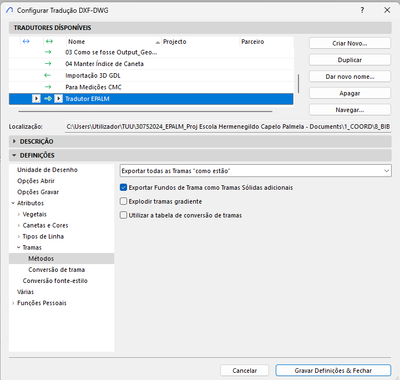Uncheck Exportar Fundos de Trama como Tramas Sólidas
The width and height of the screenshot is (400, 380).
[x=123, y=187]
